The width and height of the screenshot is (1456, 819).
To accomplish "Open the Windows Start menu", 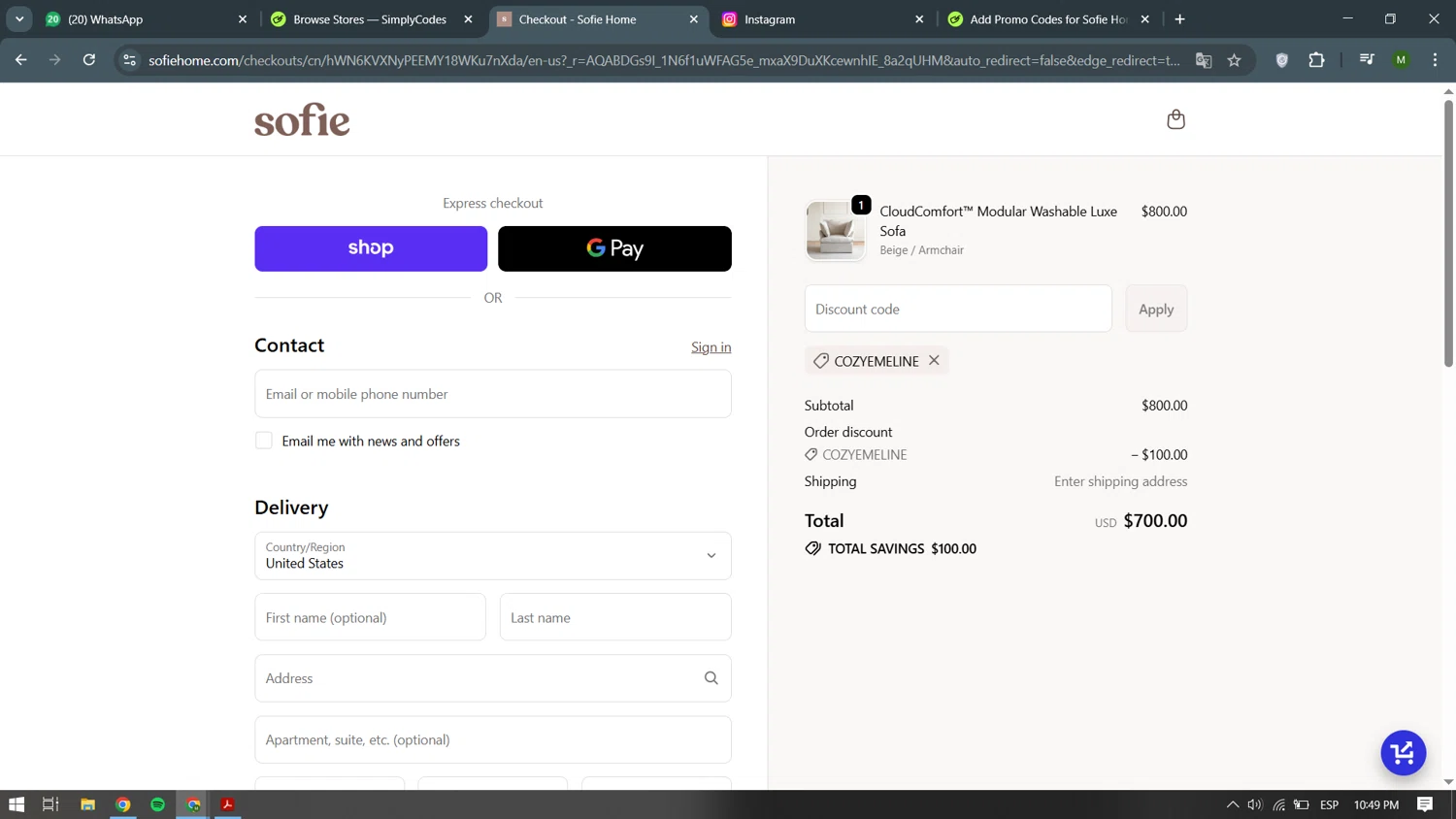I will click(x=17, y=804).
